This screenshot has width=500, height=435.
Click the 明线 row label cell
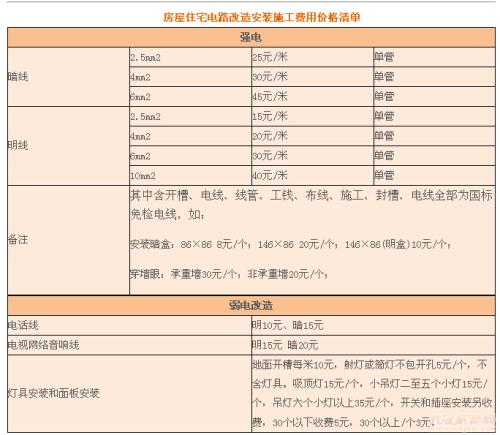[x=68, y=146]
